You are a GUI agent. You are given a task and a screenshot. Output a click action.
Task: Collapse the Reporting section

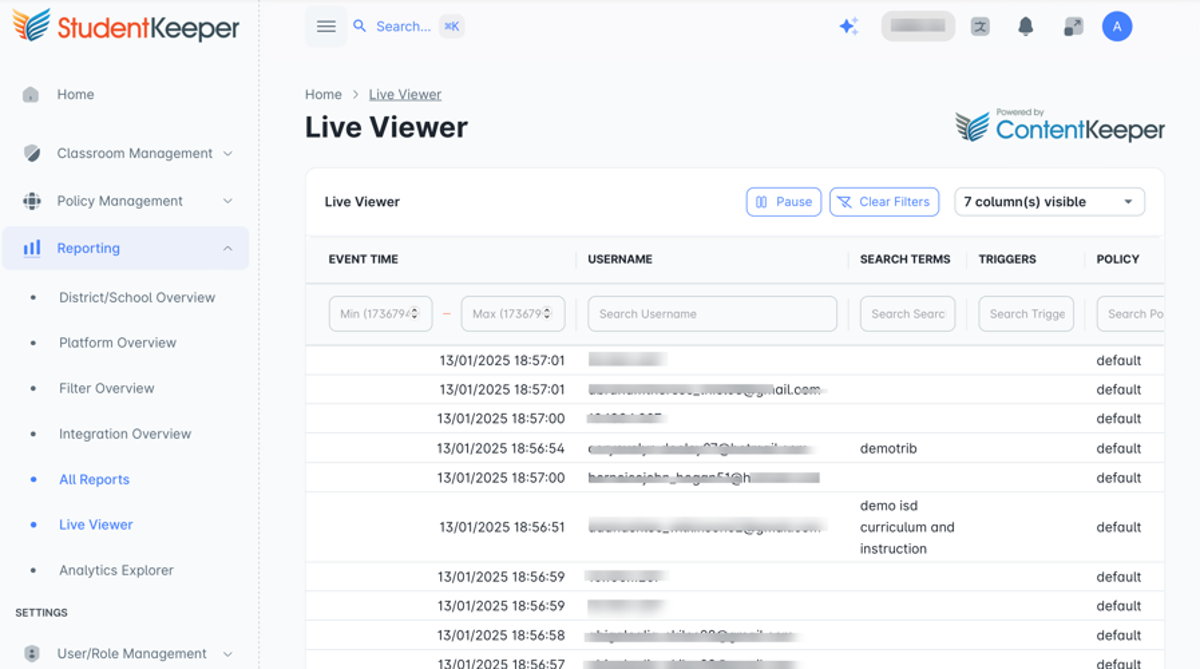(x=228, y=247)
